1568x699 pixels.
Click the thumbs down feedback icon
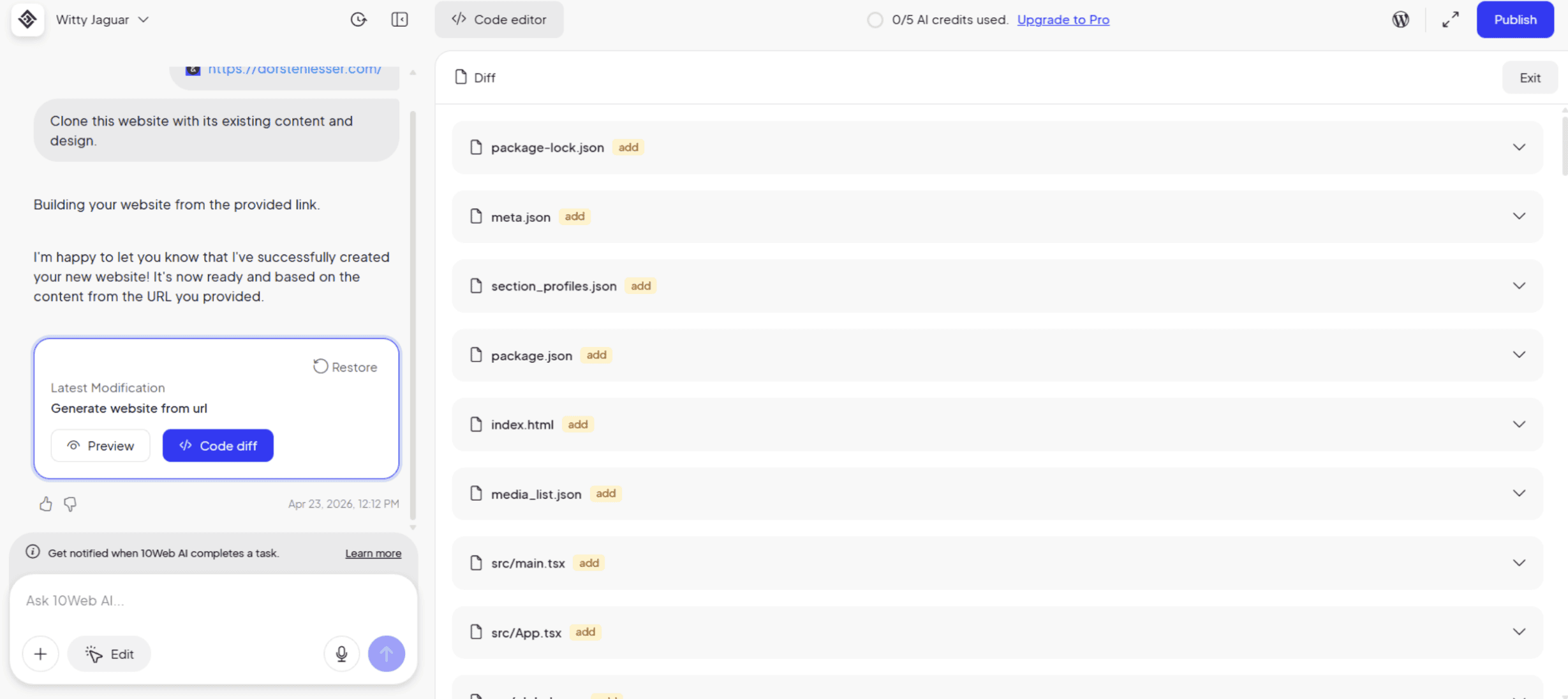[x=70, y=504]
